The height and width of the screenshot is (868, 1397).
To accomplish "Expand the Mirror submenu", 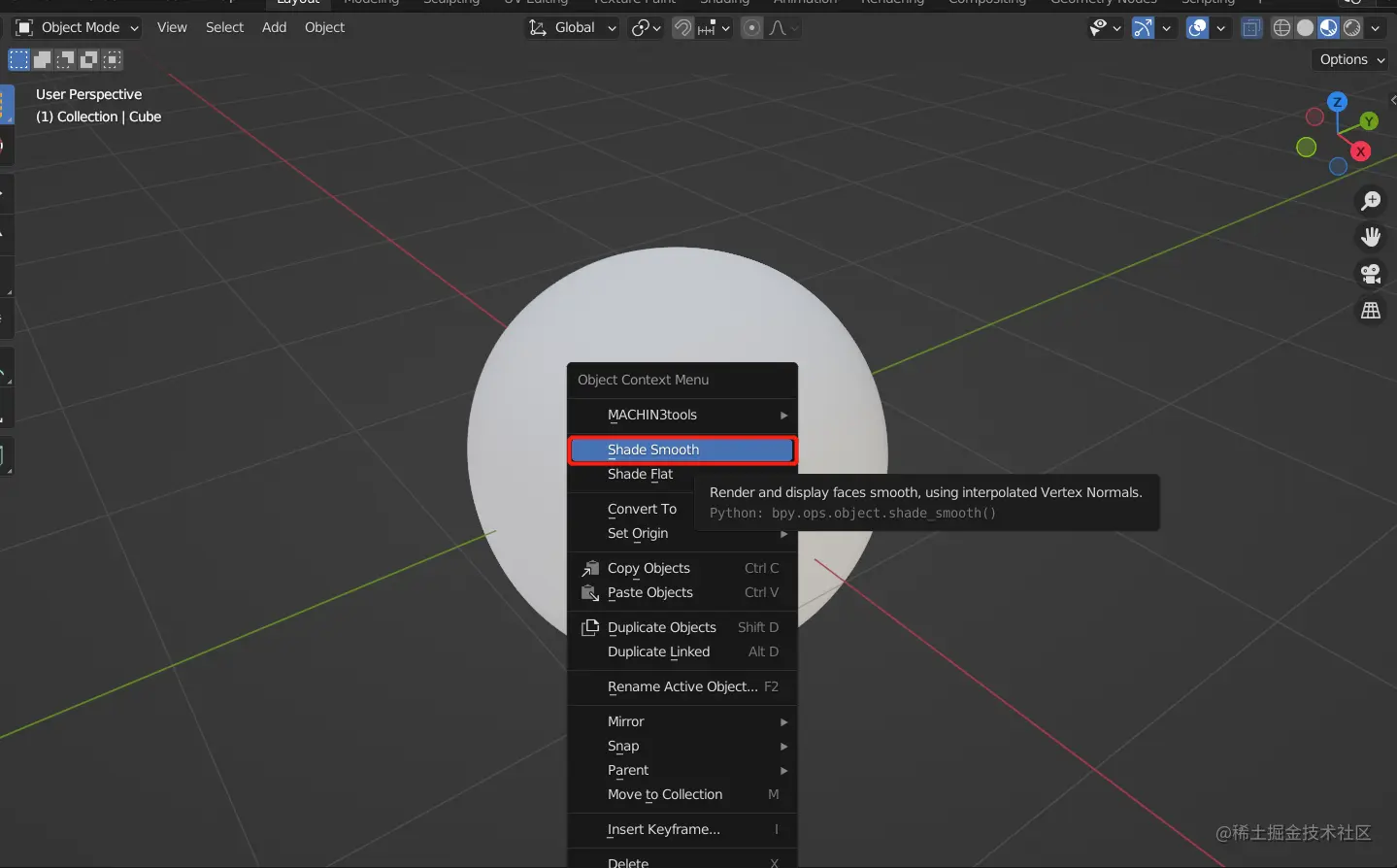I will 682,721.
